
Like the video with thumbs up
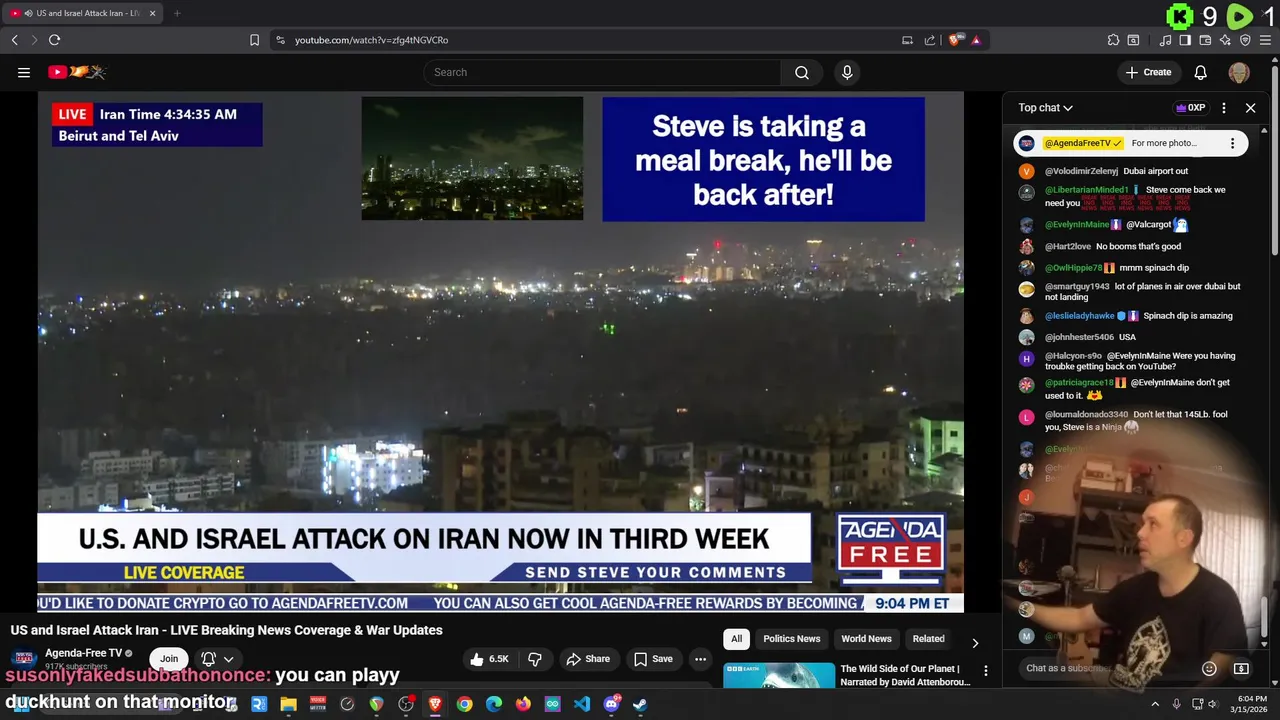coord(489,659)
